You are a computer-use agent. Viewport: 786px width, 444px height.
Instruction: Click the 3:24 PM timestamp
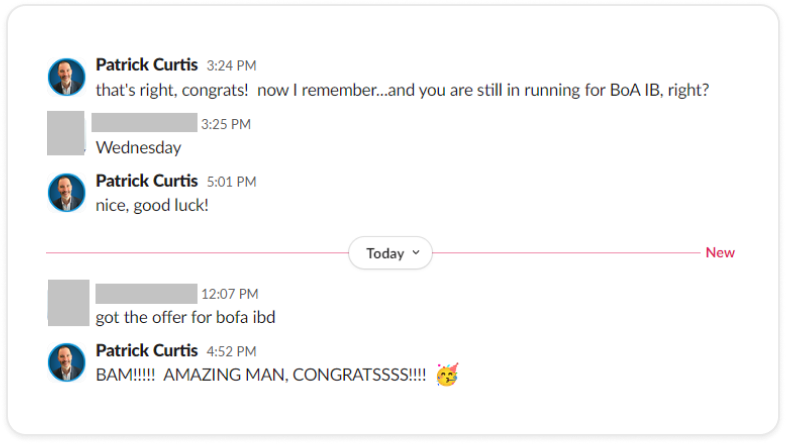(231, 66)
